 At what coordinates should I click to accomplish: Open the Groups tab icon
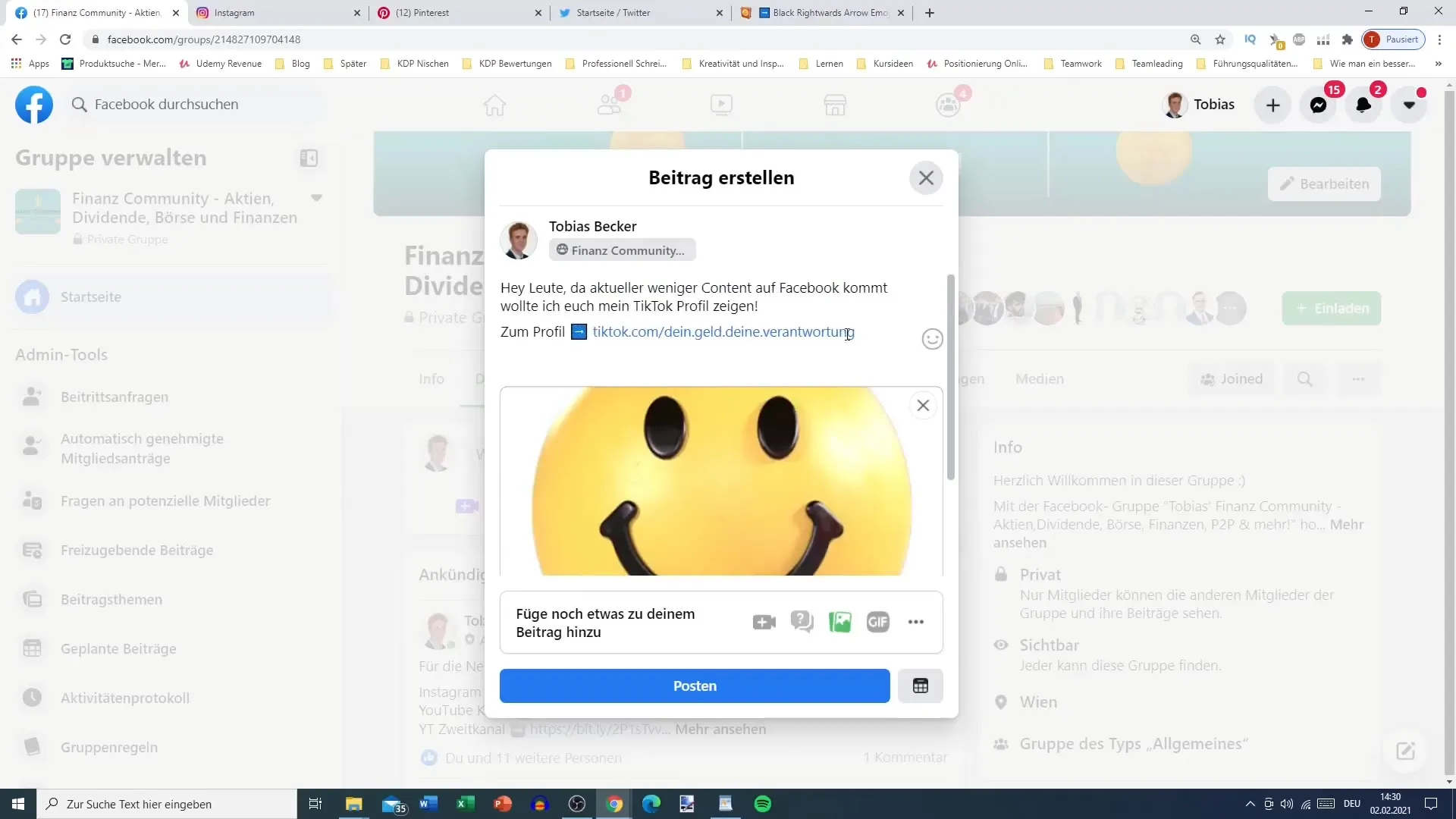click(x=948, y=105)
